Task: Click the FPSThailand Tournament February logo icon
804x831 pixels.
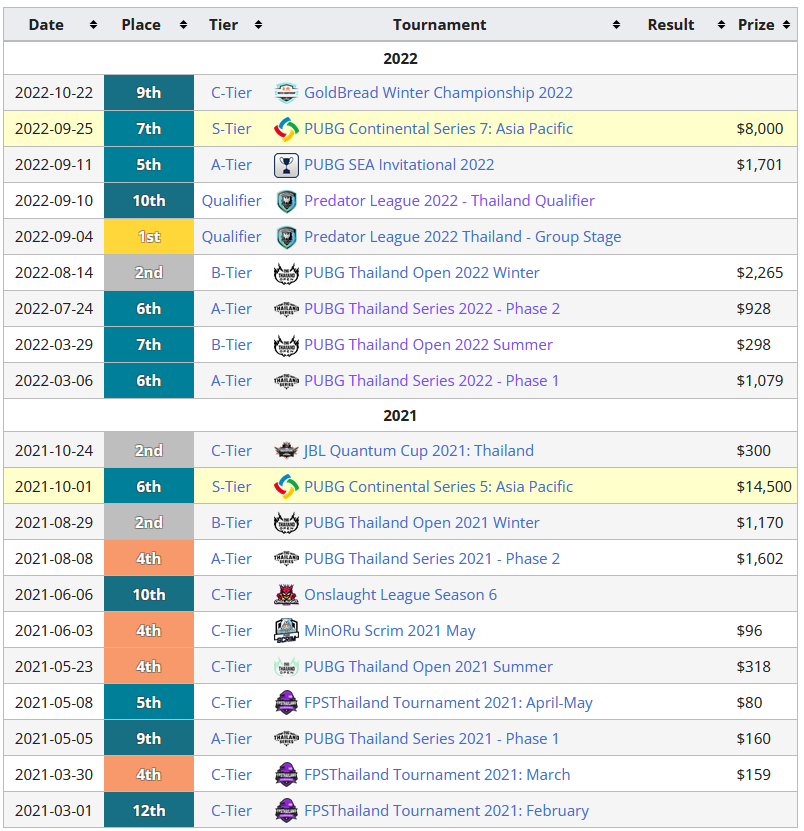Action: coord(286,811)
